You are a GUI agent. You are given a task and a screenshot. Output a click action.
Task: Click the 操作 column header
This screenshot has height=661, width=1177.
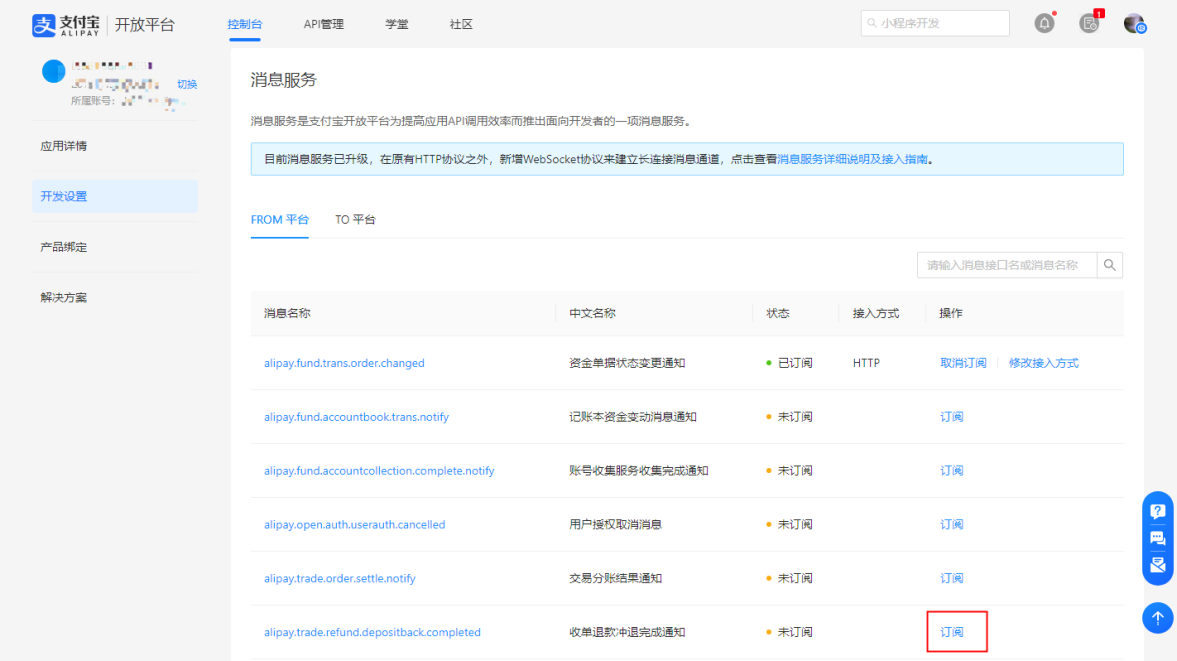point(951,314)
